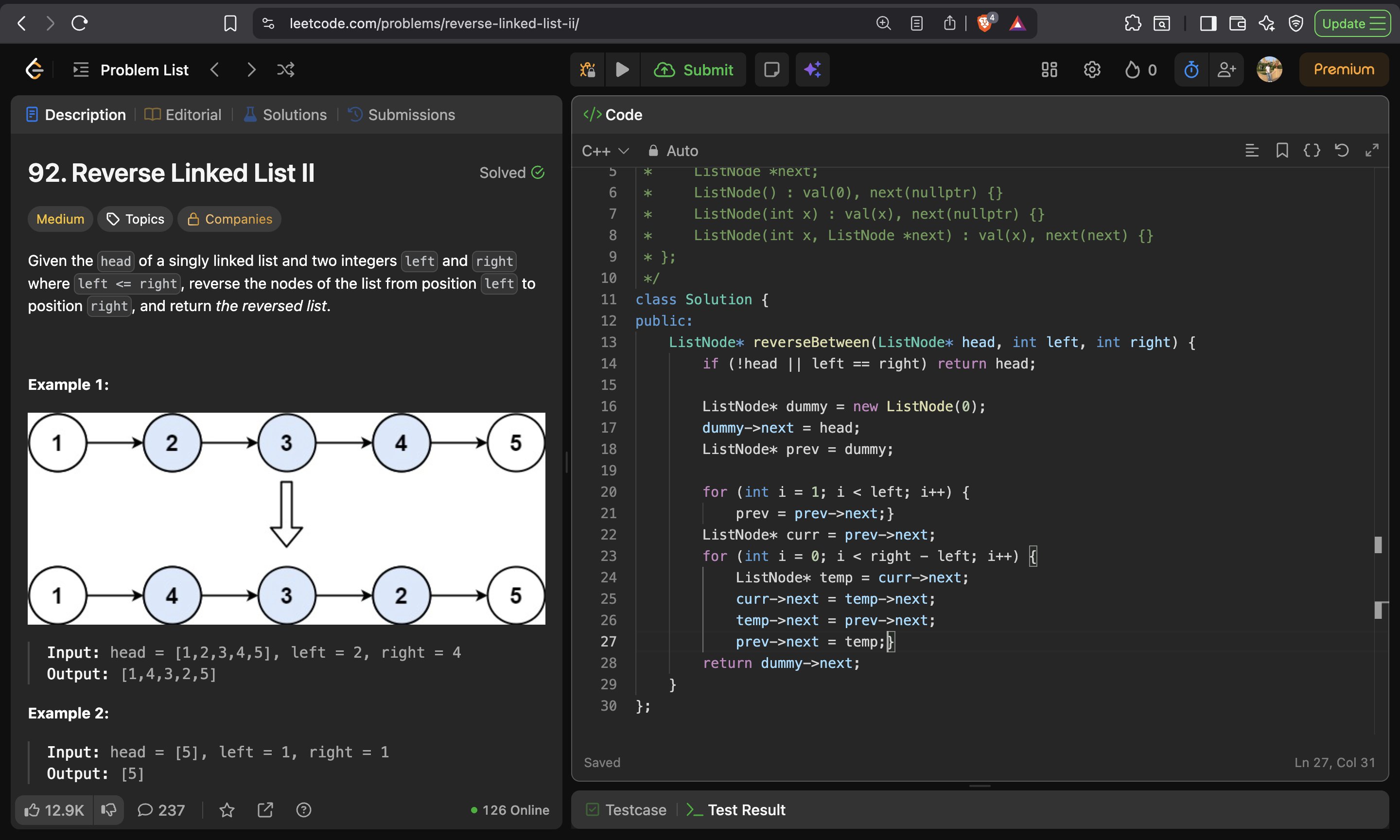
Task: Pick a random problem with the shuffle icon
Action: click(285, 70)
